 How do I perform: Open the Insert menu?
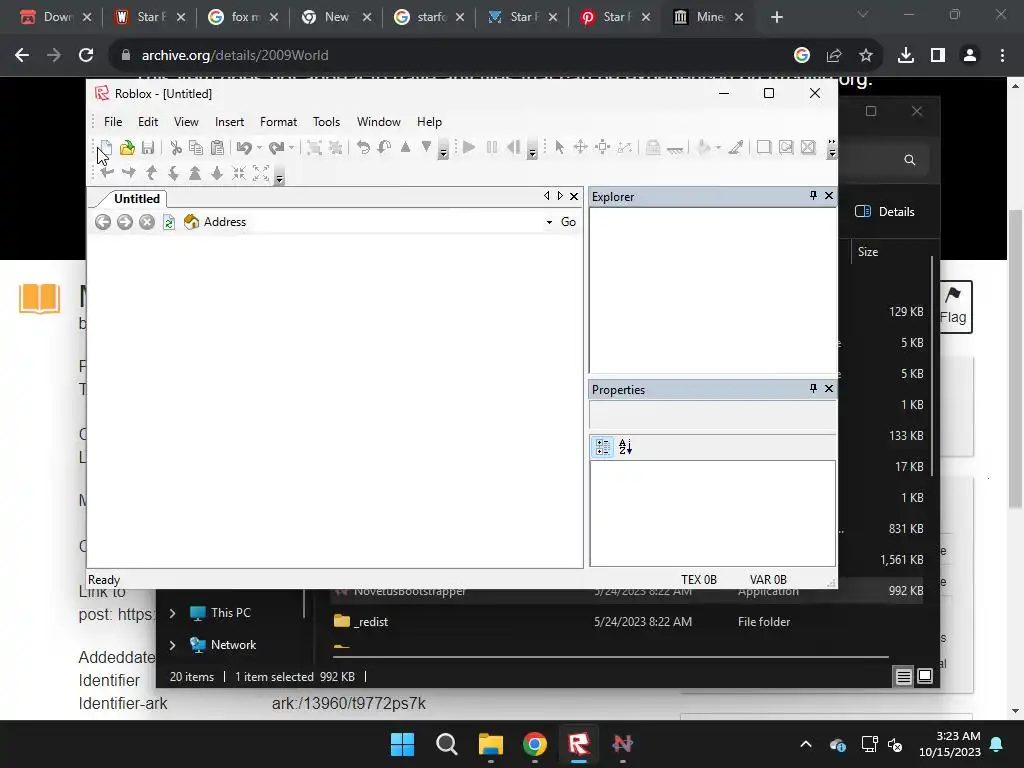(x=229, y=121)
